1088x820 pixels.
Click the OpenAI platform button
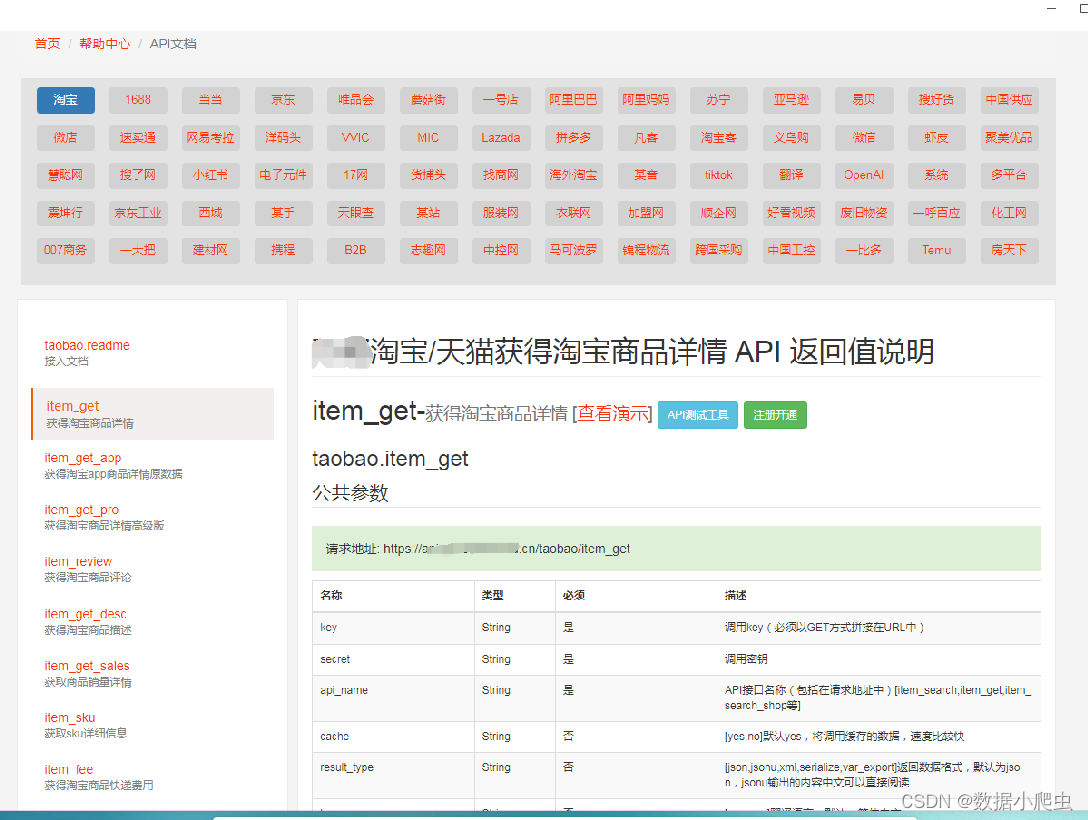[864, 175]
